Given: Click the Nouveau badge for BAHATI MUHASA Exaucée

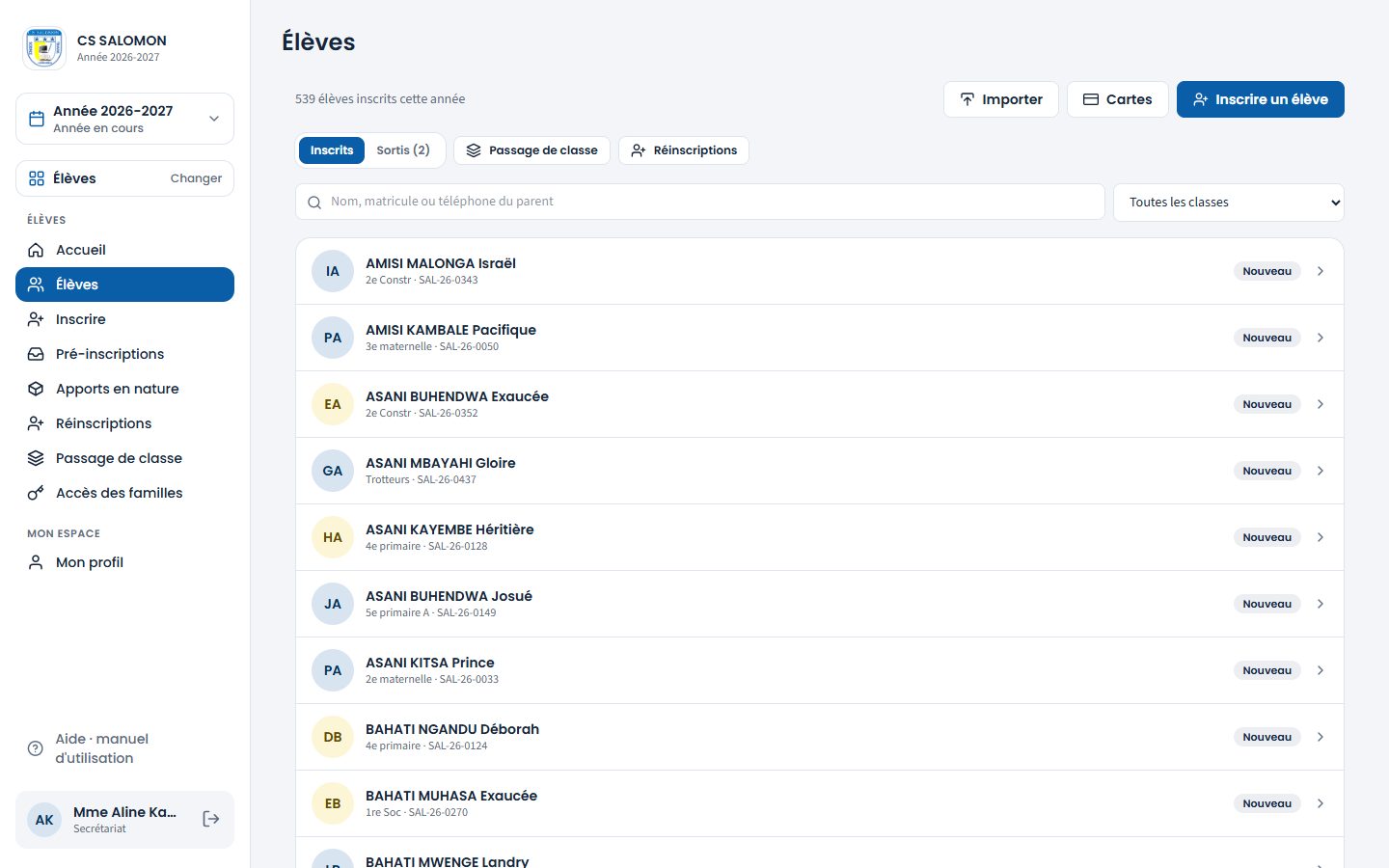Looking at the screenshot, I should coord(1266,803).
